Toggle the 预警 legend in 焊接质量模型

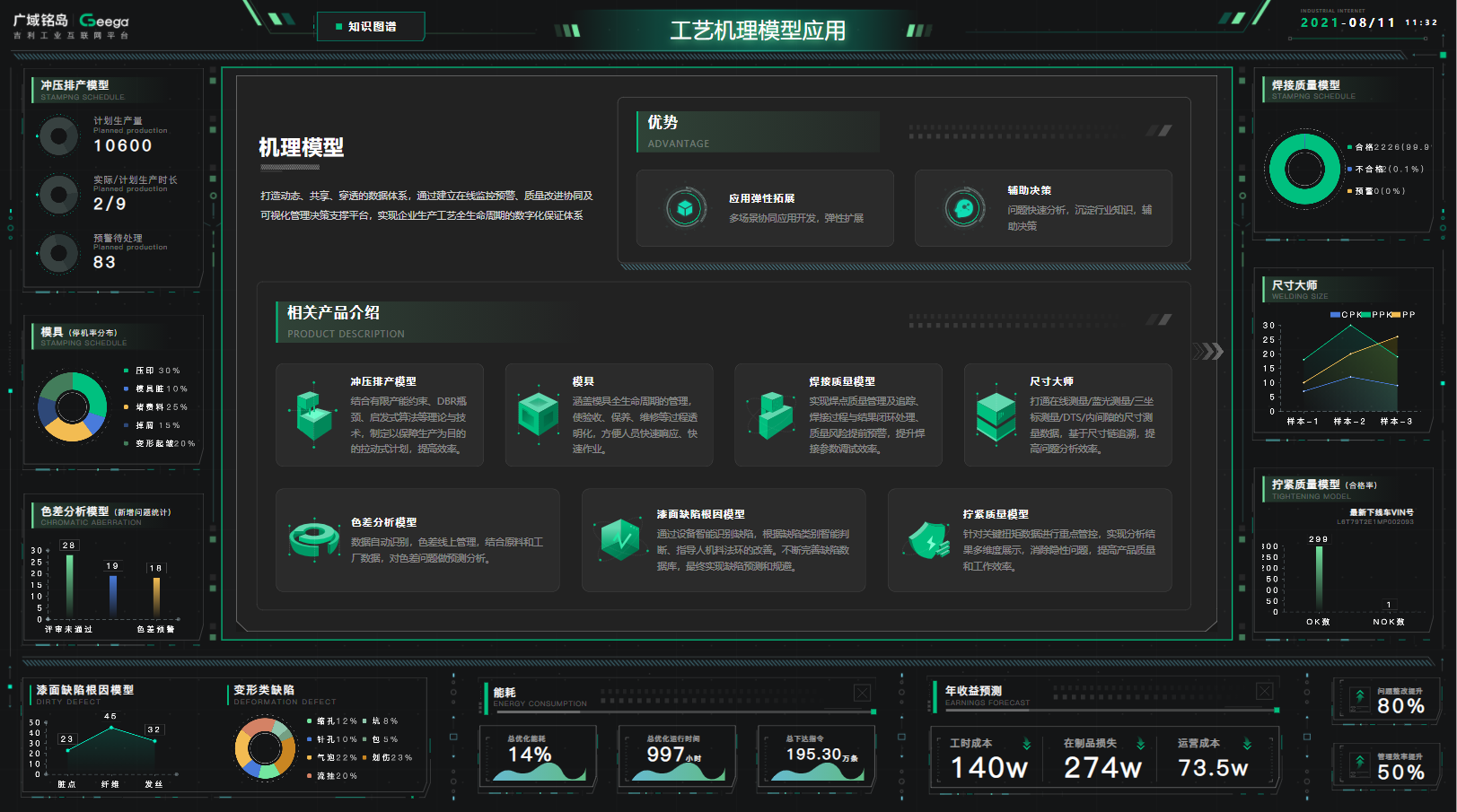coord(1376,191)
